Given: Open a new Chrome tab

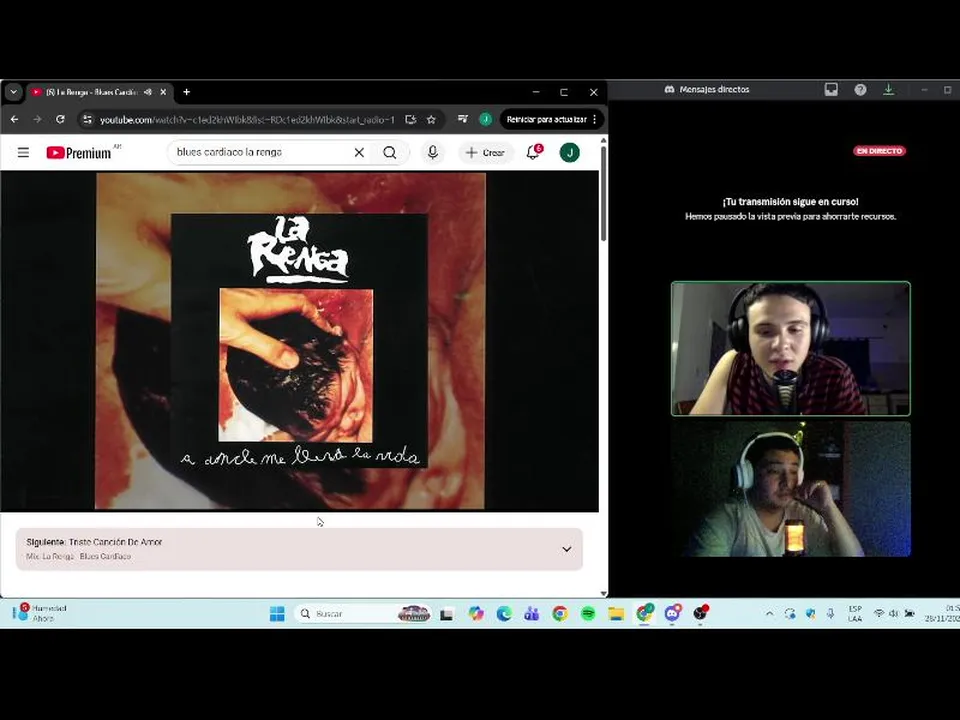Looking at the screenshot, I should [x=187, y=92].
